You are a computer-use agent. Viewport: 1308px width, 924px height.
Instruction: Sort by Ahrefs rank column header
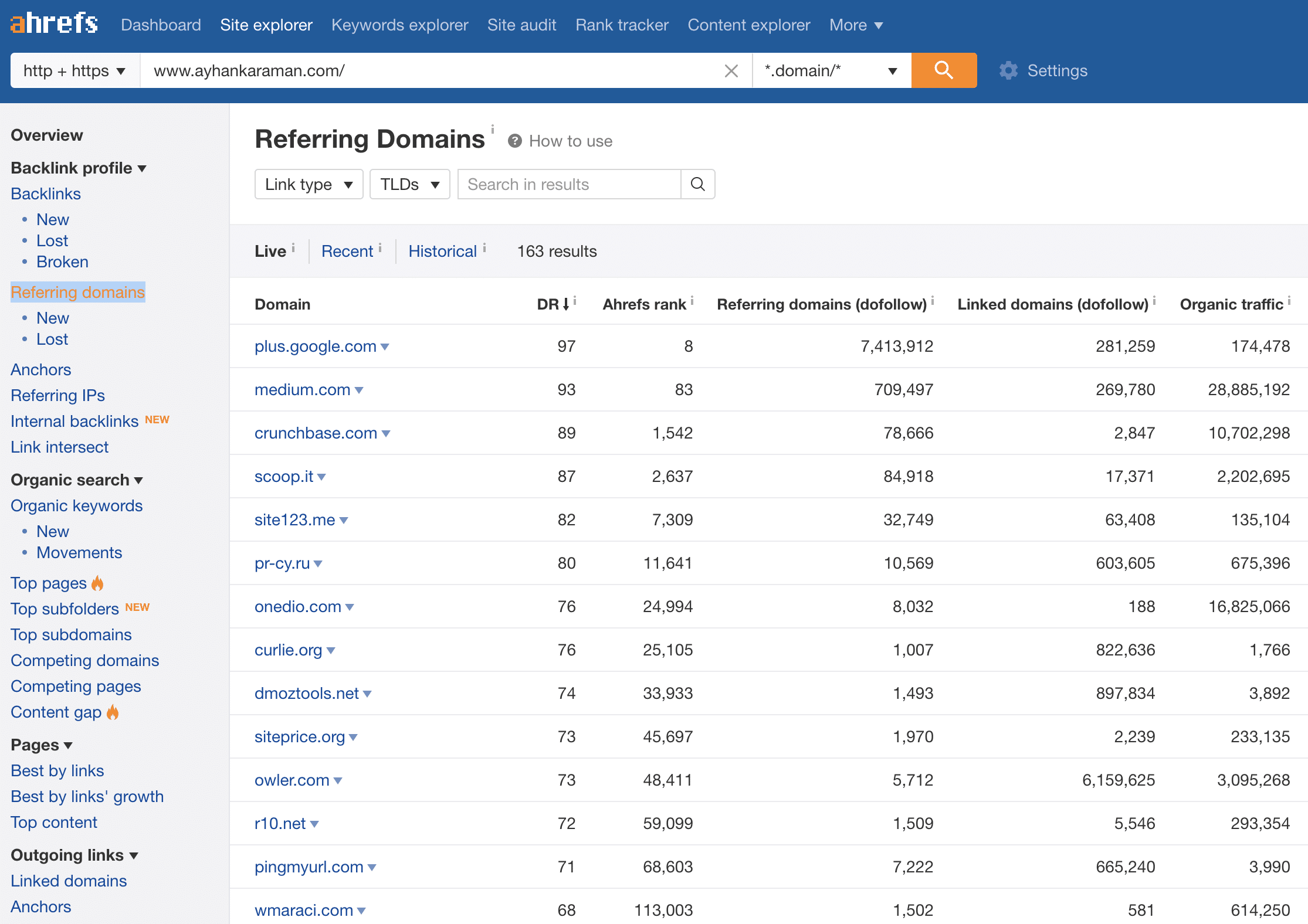click(x=644, y=304)
